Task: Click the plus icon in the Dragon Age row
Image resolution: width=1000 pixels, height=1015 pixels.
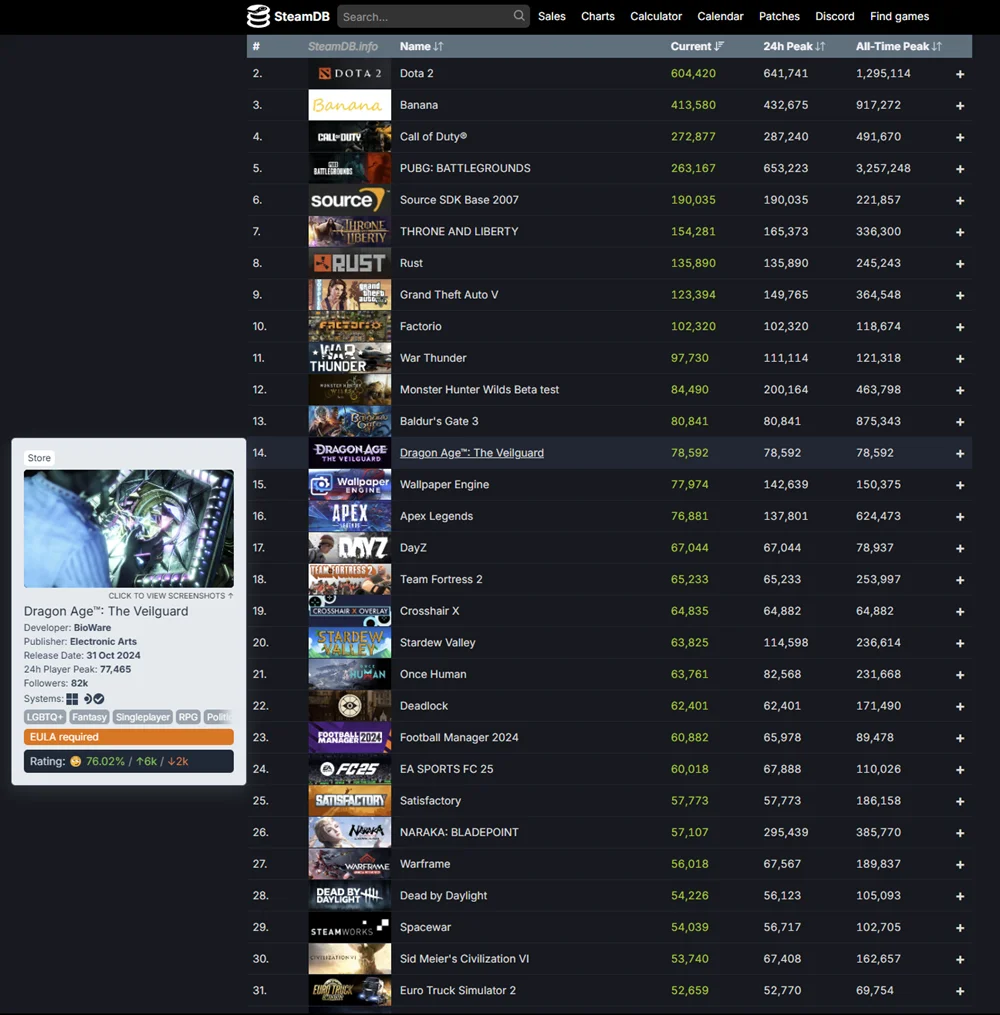Action: point(960,453)
